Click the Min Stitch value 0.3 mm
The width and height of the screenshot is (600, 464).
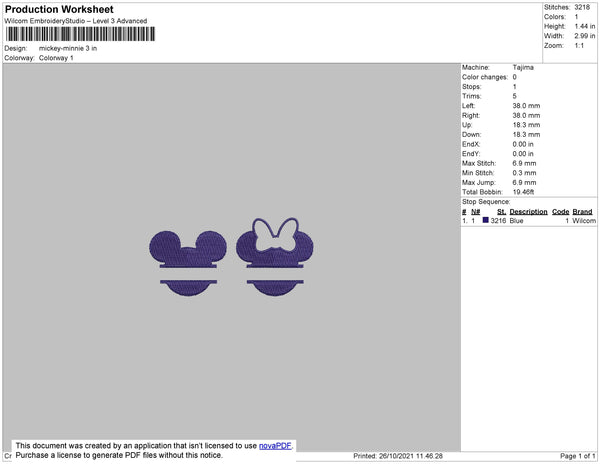click(x=524, y=173)
